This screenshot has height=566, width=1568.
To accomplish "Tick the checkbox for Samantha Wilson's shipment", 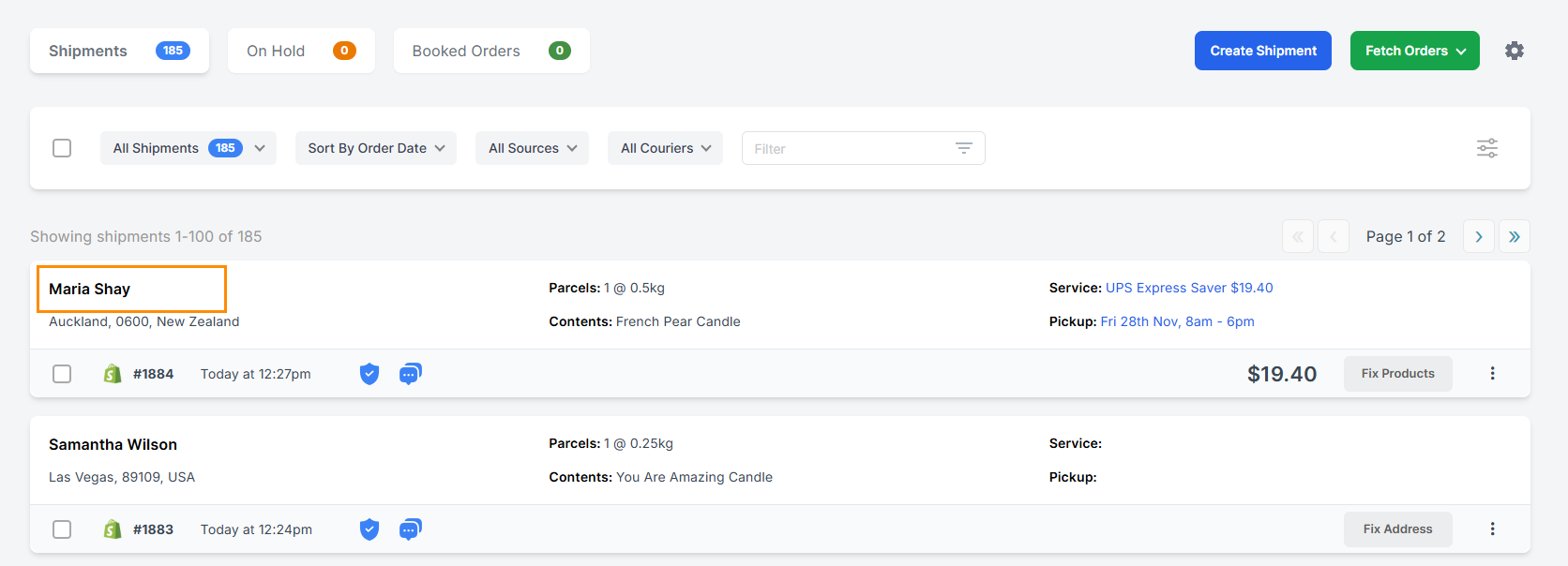I will pos(62,529).
